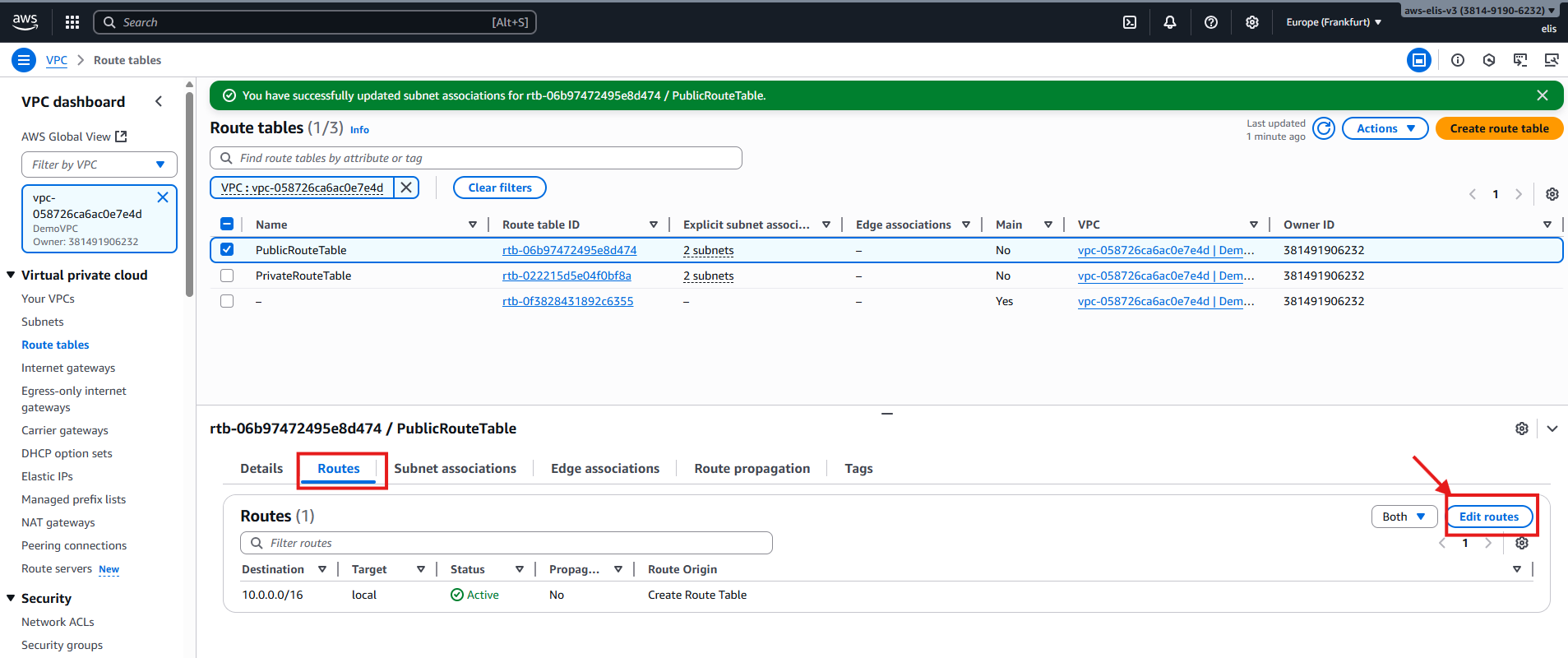Image resolution: width=1568 pixels, height=658 pixels.
Task: Remove the VPC filter token
Action: pyautogui.click(x=406, y=188)
